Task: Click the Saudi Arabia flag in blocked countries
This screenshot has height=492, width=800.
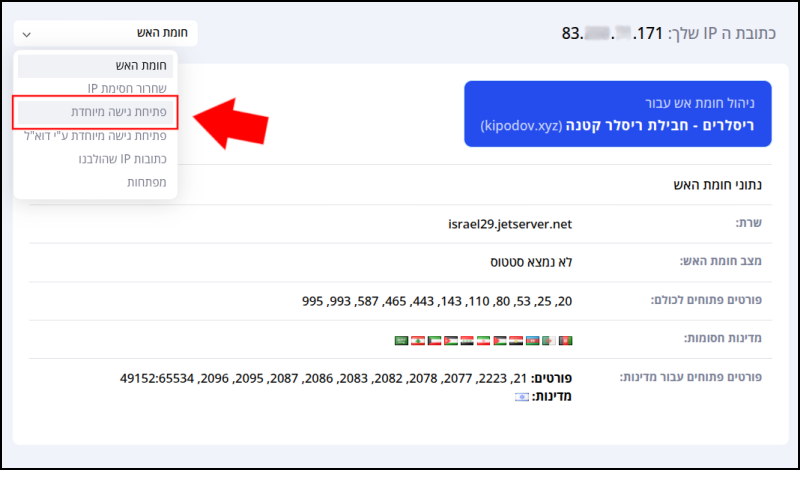Action: (x=402, y=340)
